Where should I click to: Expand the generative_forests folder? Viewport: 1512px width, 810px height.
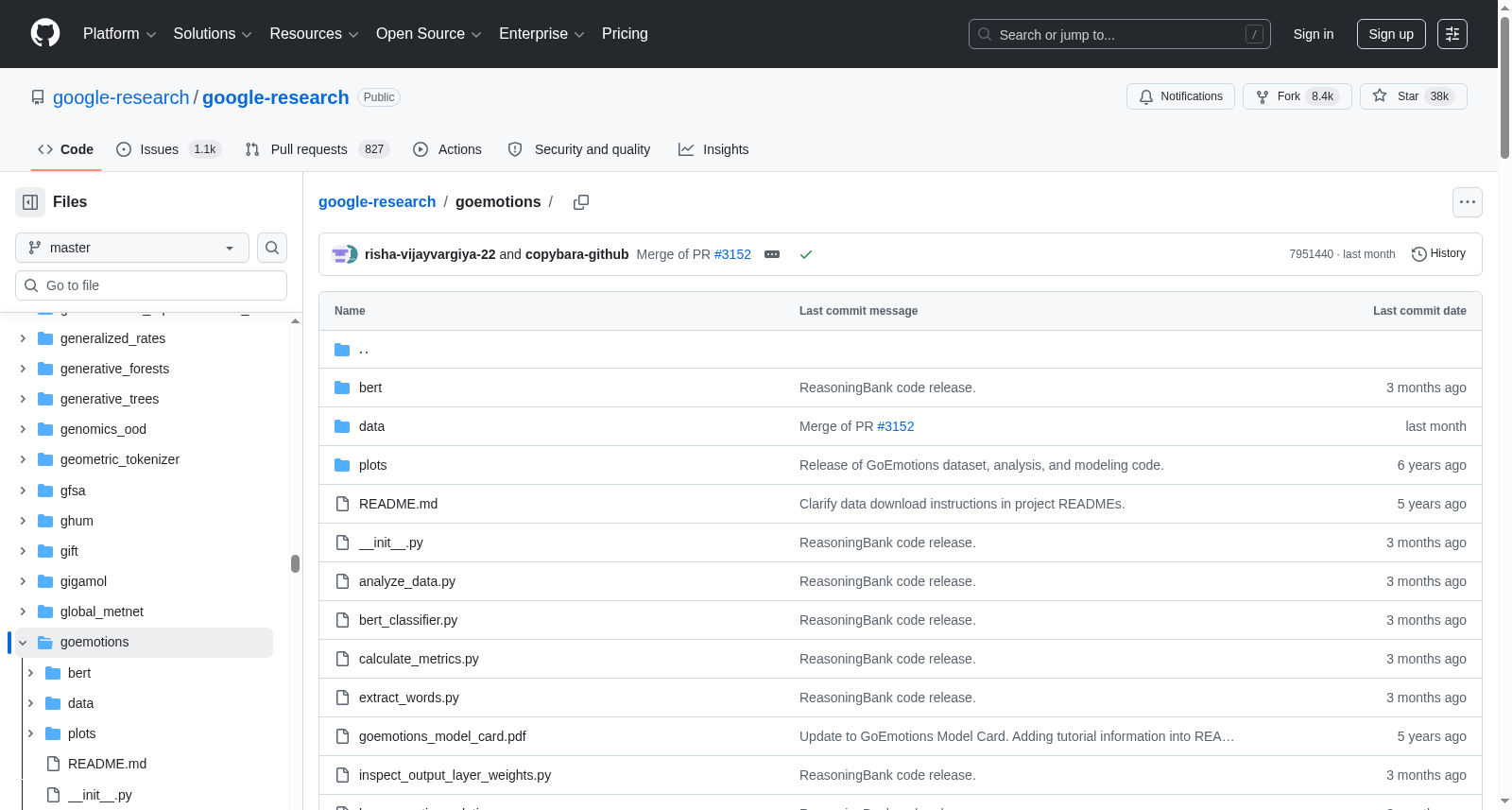[23, 369]
